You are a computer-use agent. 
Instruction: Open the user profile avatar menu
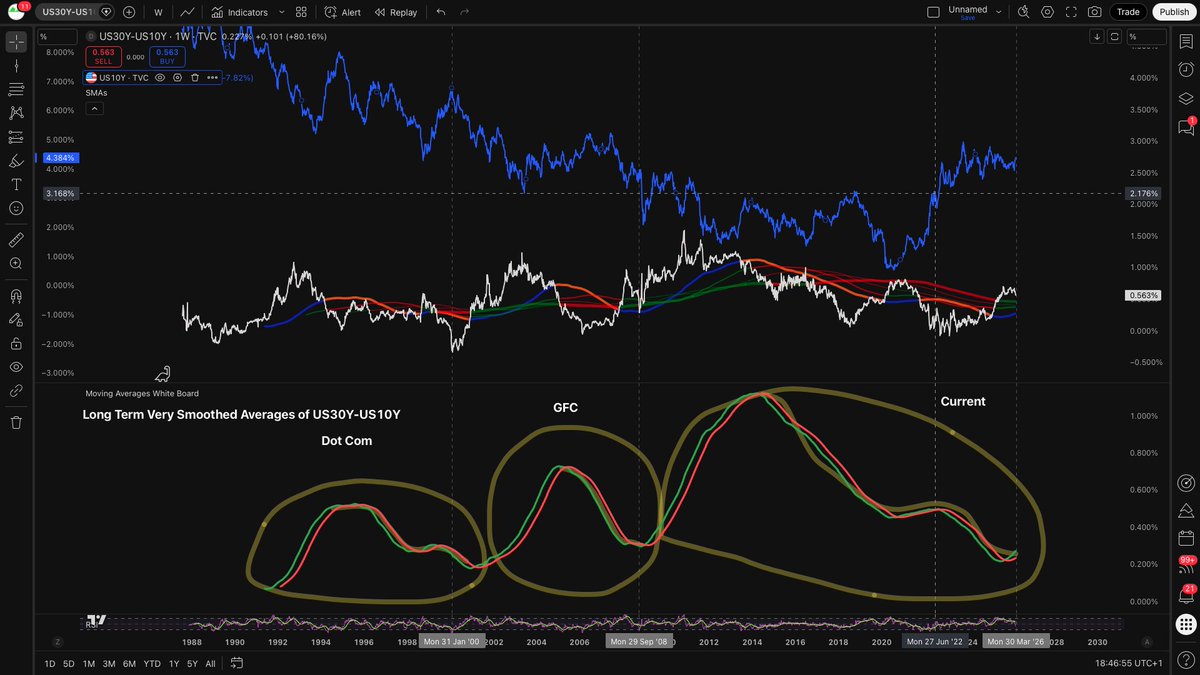coord(16,12)
